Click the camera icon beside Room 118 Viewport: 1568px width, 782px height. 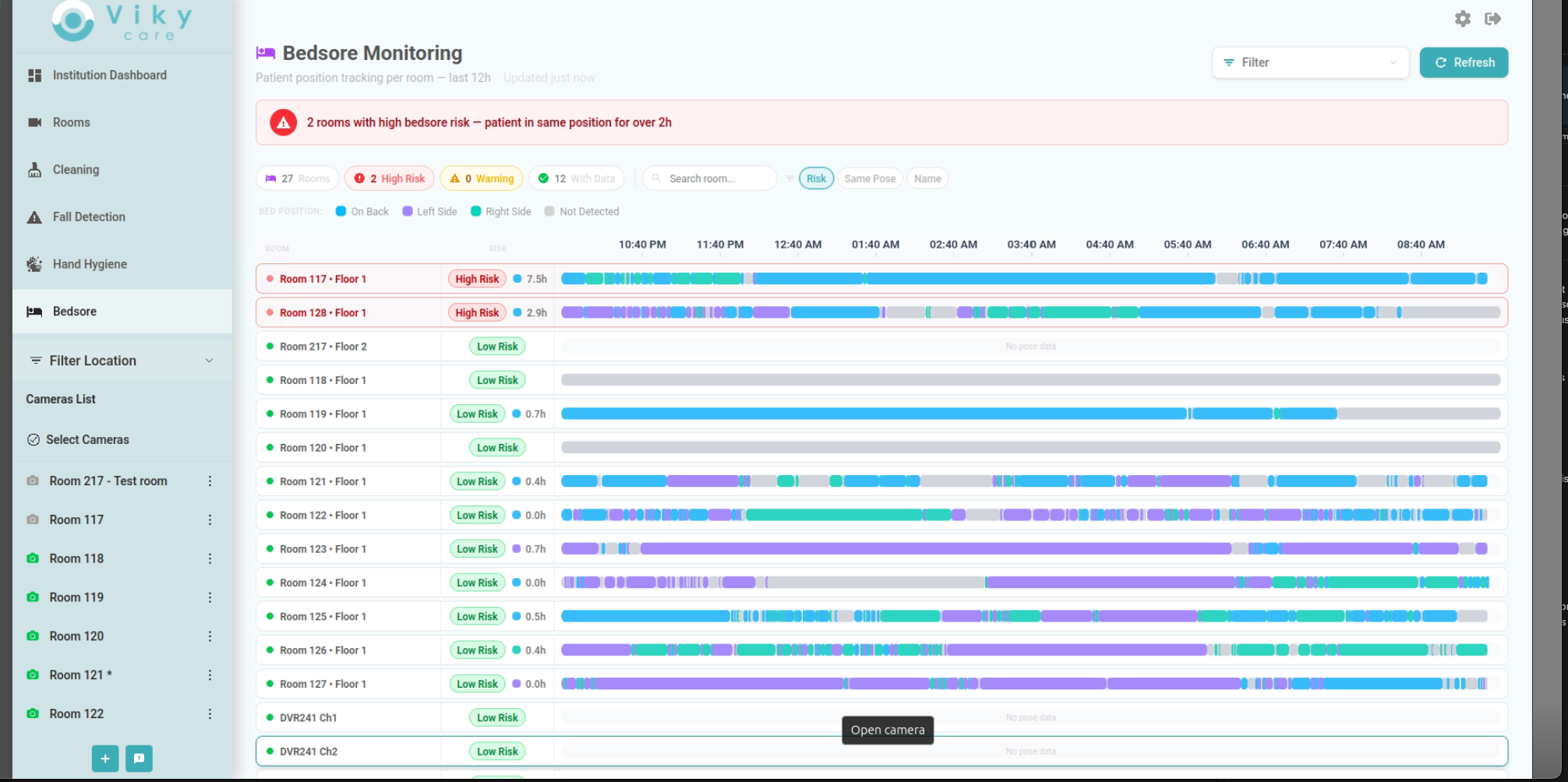point(33,558)
